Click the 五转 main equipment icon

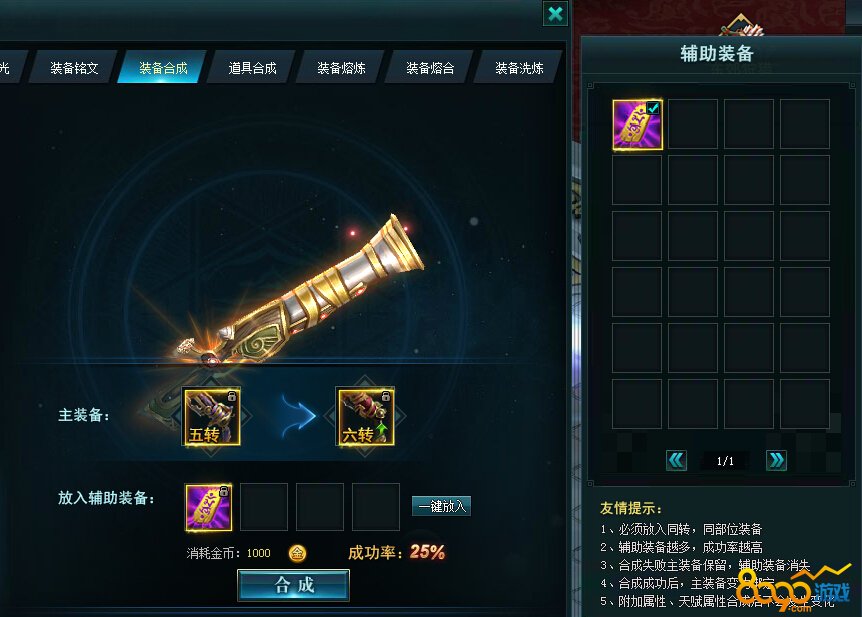[211, 416]
